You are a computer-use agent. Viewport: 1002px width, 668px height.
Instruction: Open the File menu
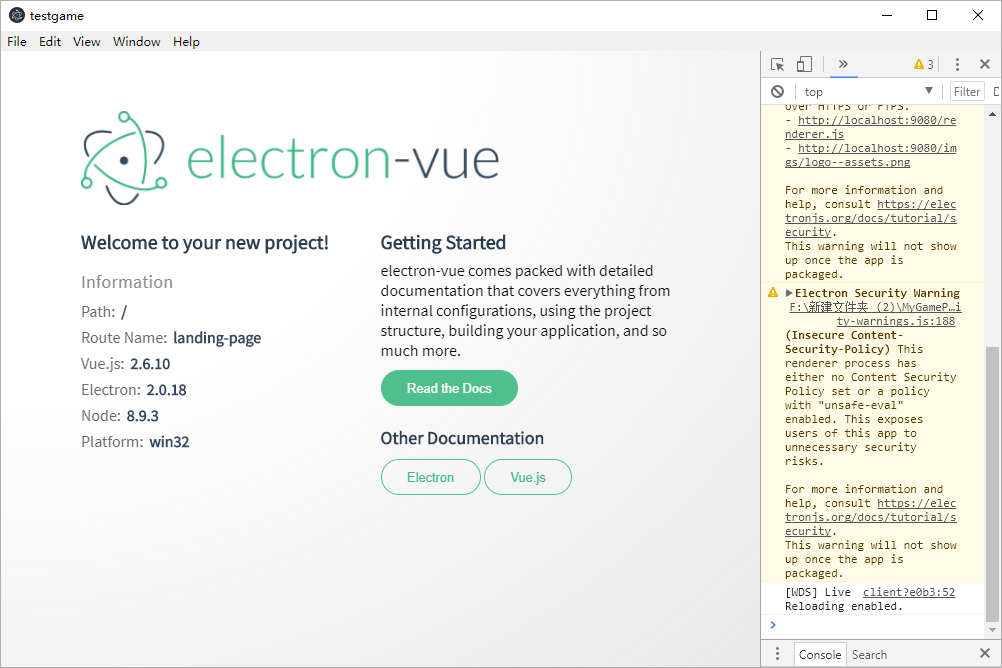click(17, 42)
